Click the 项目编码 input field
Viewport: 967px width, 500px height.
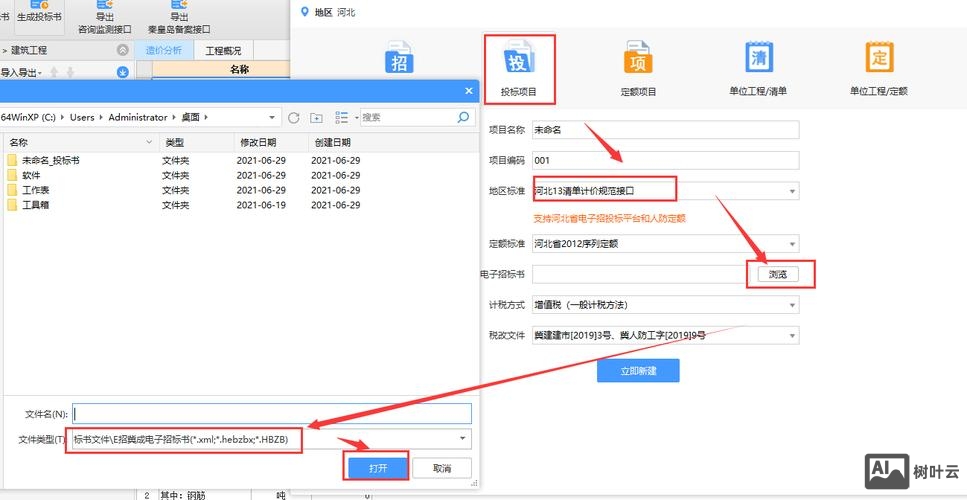[x=665, y=160]
